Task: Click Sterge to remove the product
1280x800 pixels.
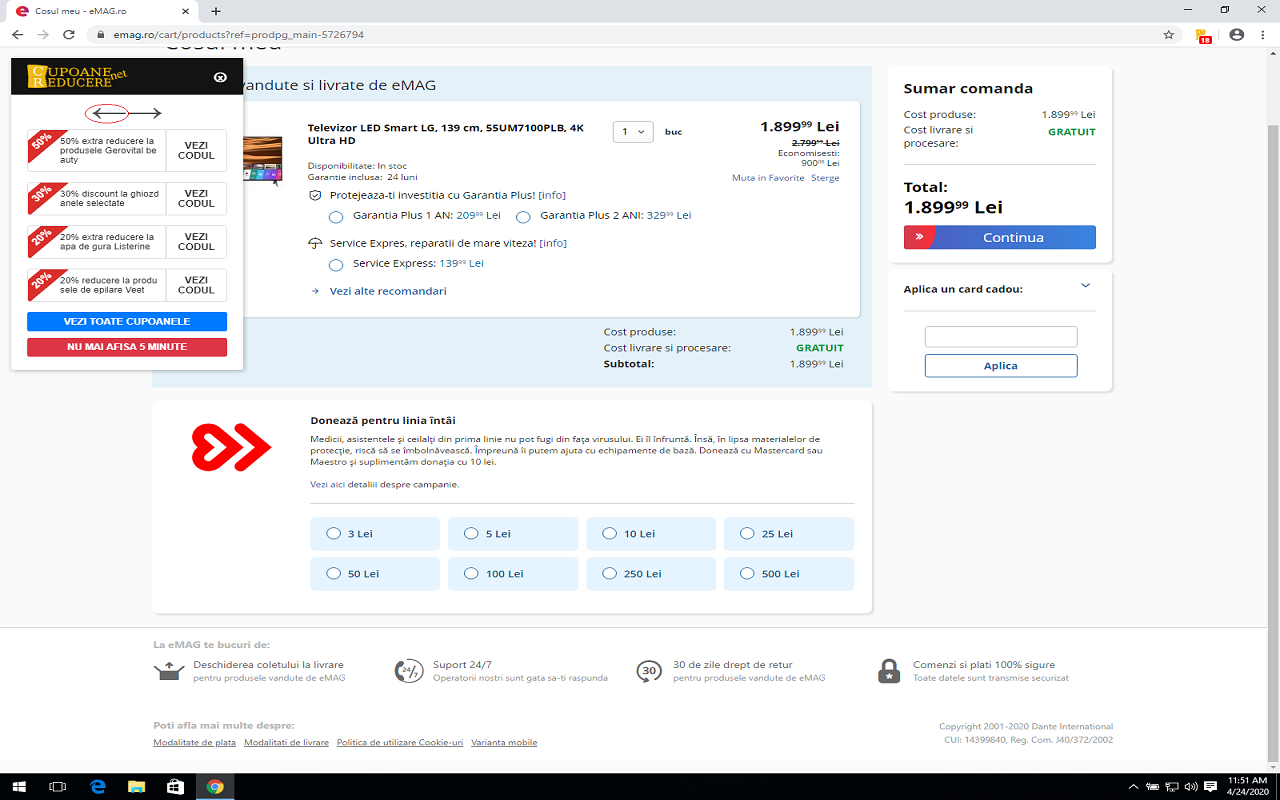Action: point(825,178)
